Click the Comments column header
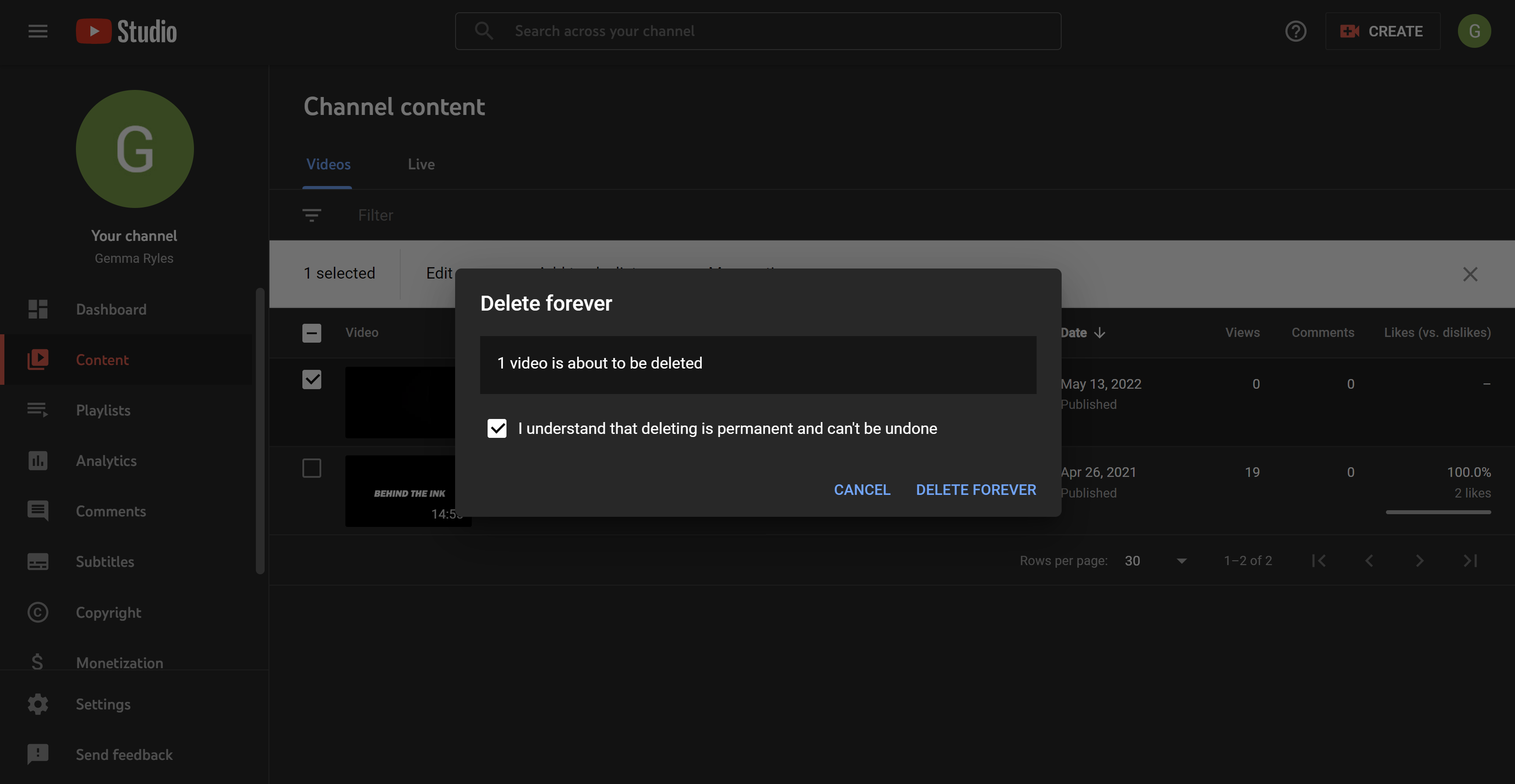The image size is (1515, 784). pos(1323,333)
